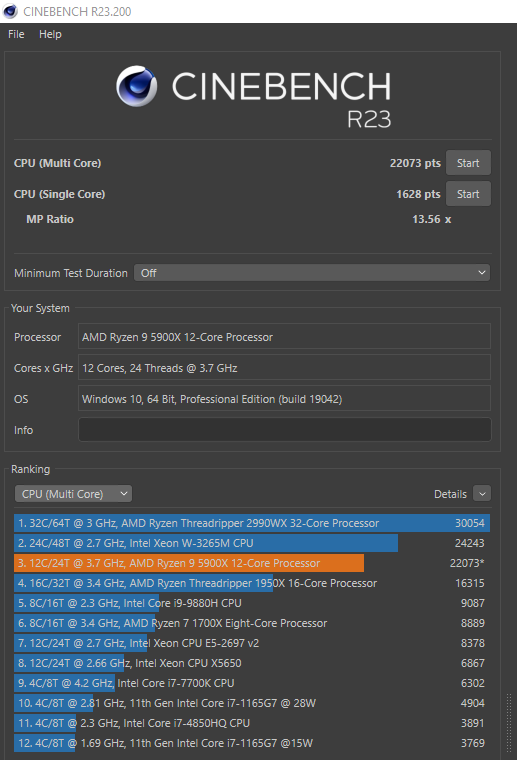Screen dimensions: 517x760
Task: Select the orange Ryzen 9 5900X ranking row
Action: tap(252, 563)
